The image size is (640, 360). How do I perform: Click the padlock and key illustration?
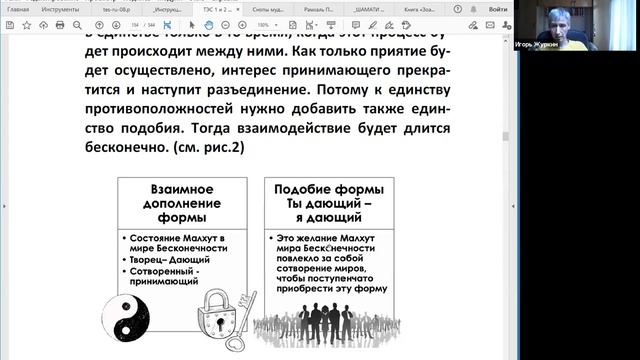(227, 319)
